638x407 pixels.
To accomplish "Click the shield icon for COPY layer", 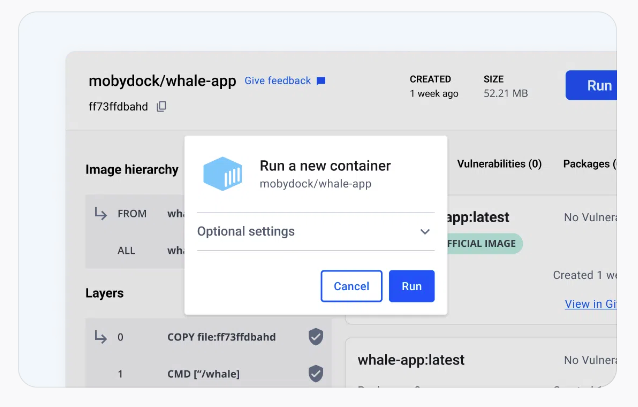I will [316, 337].
